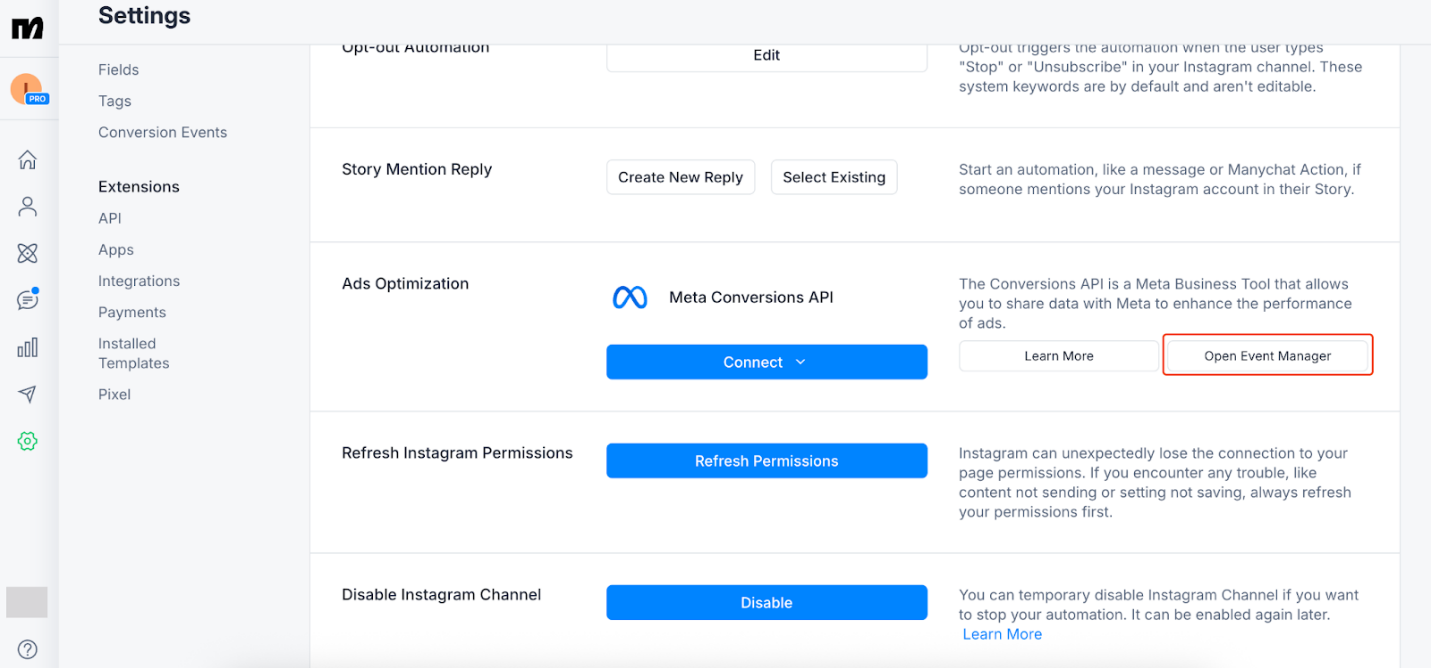Viewport: 1431px width, 668px height.
Task: Select Conversion Events in settings menu
Action: click(x=162, y=132)
